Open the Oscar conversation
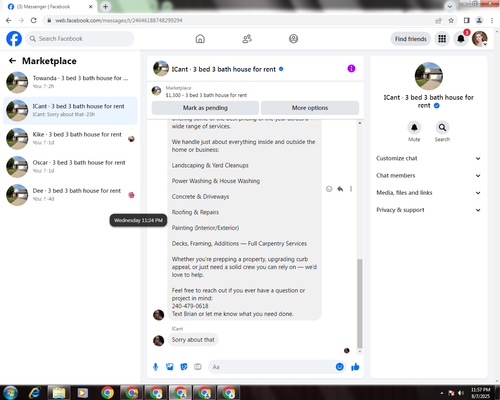Image resolution: width=500 pixels, height=400 pixels. [x=70, y=167]
